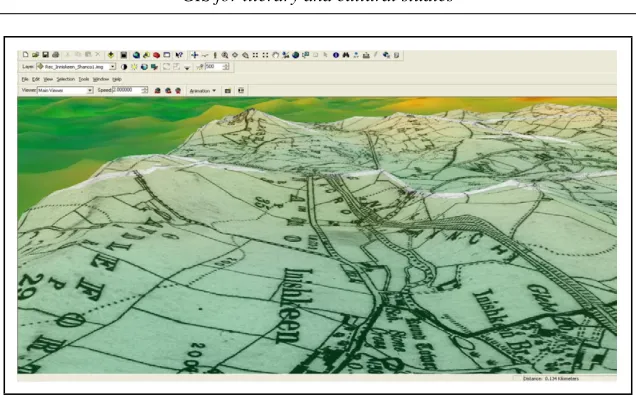Select the diamond Center on Target tool
This screenshot has height=398, width=638.
pos(235,55)
